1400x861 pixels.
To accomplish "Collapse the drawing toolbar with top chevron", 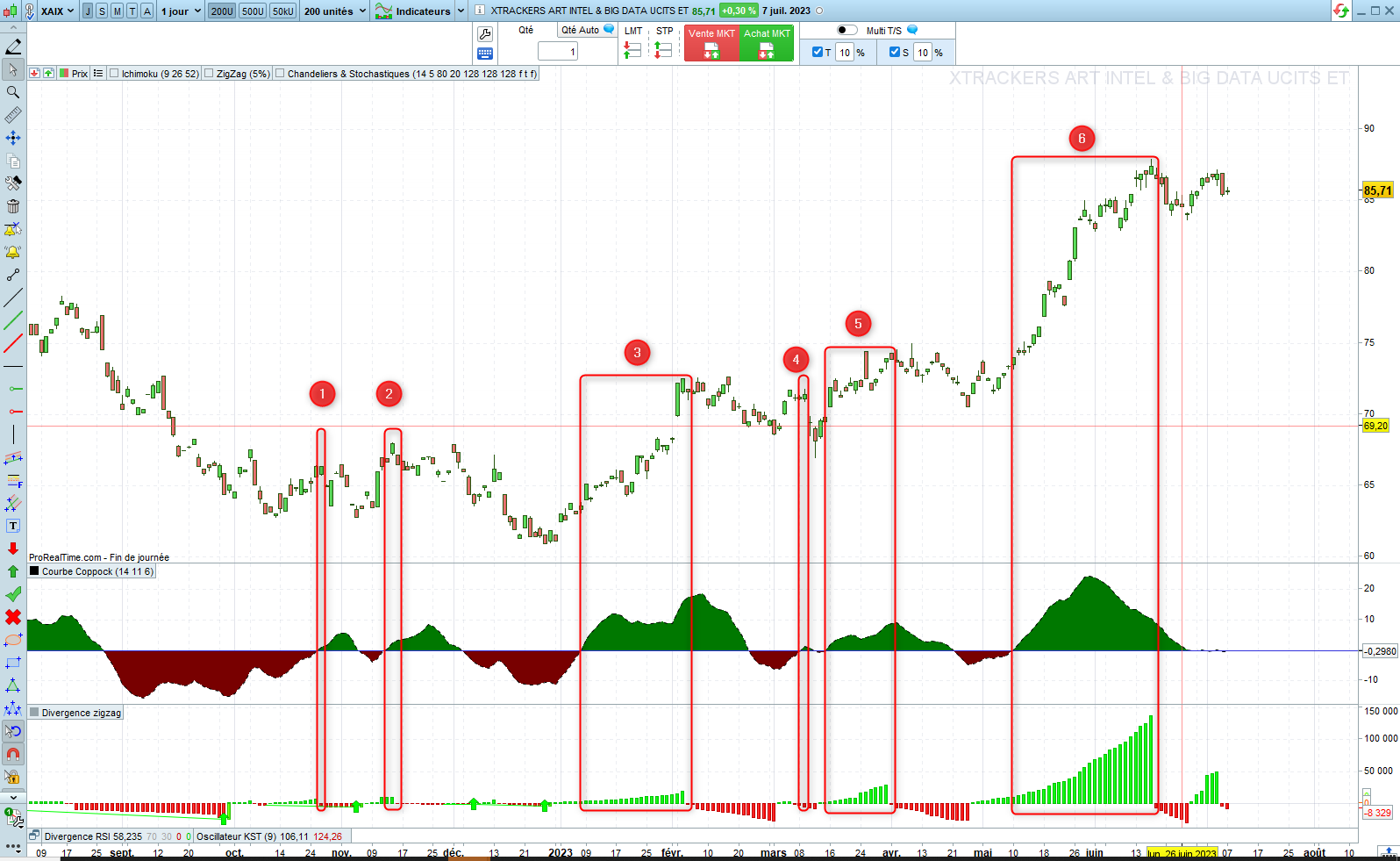I will click(13, 28).
